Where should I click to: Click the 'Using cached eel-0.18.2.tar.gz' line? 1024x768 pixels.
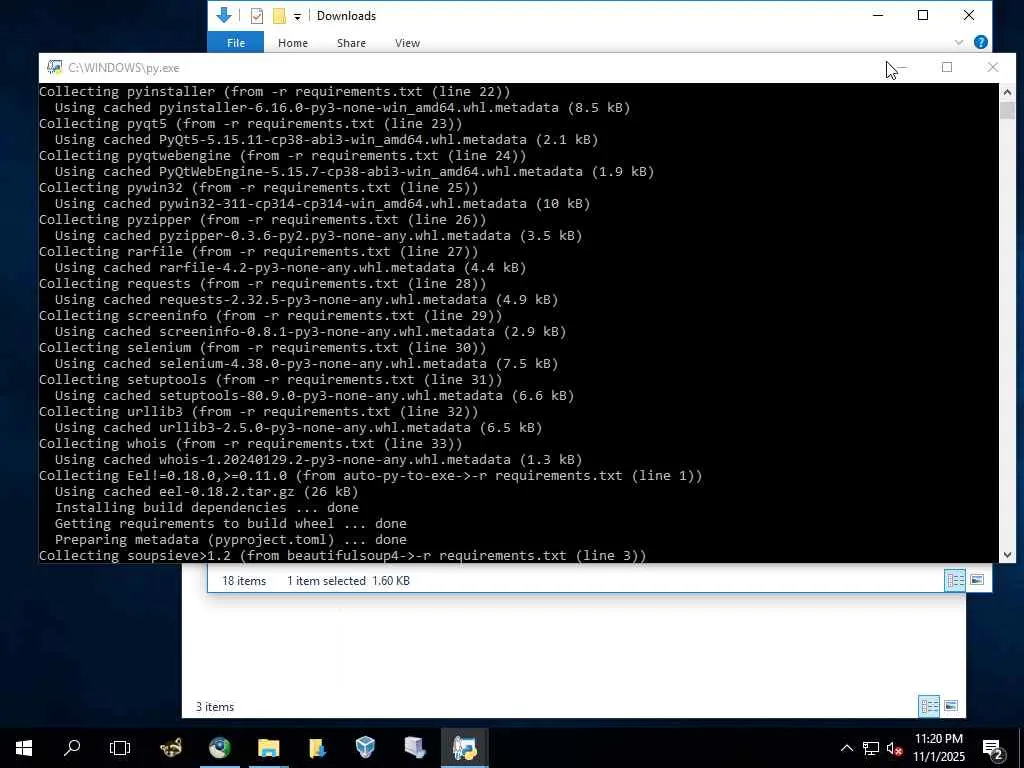click(x=206, y=491)
